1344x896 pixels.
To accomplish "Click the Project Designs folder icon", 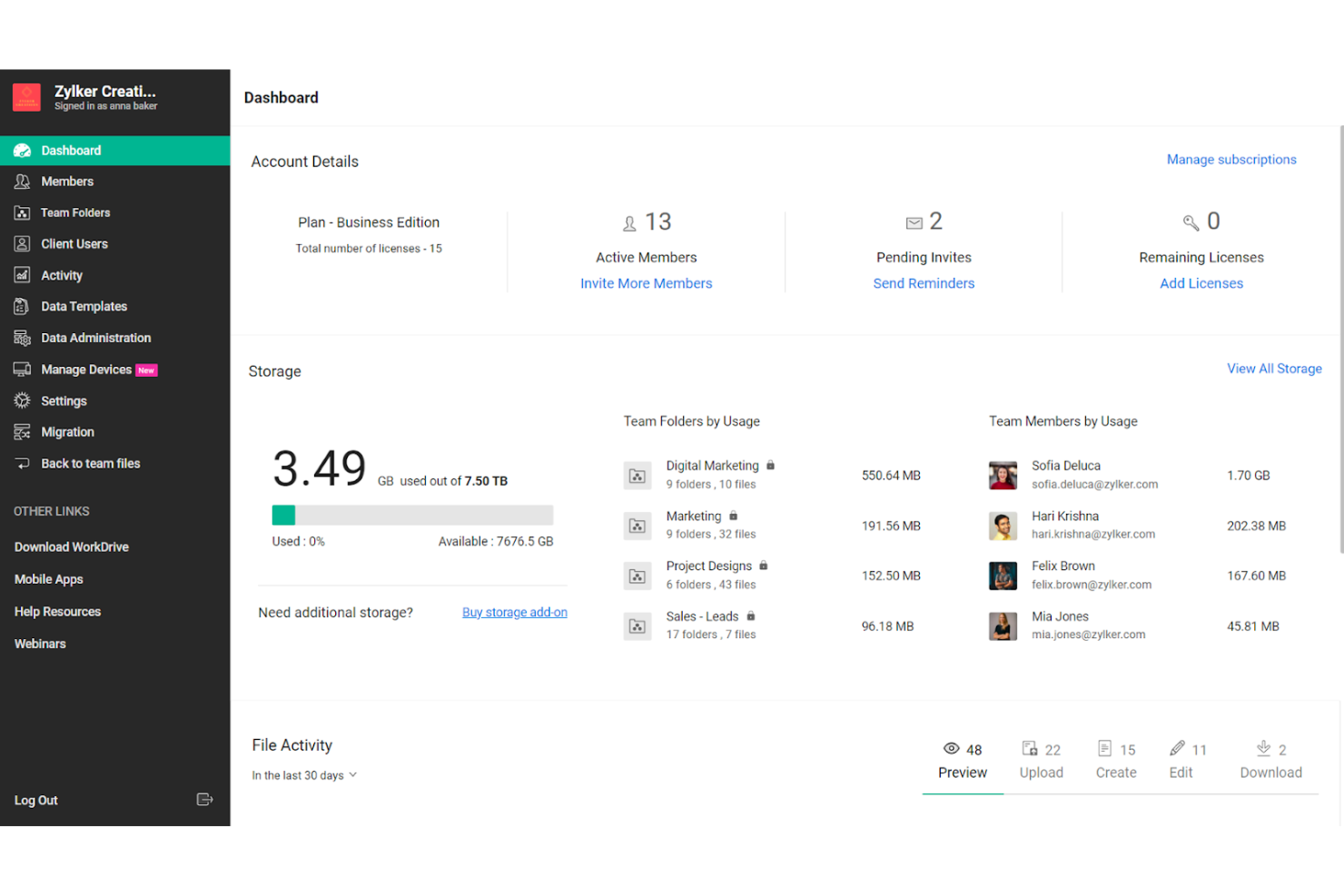I will pos(637,576).
